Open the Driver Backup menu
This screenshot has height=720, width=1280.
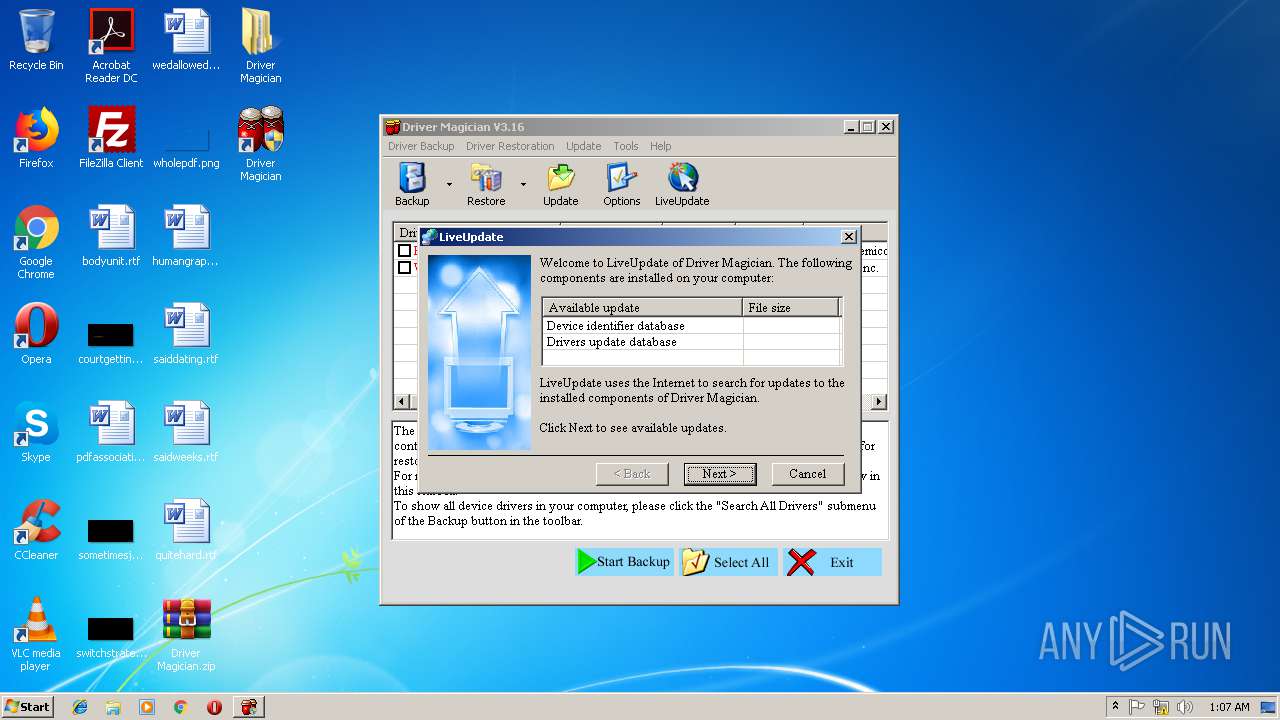point(421,146)
